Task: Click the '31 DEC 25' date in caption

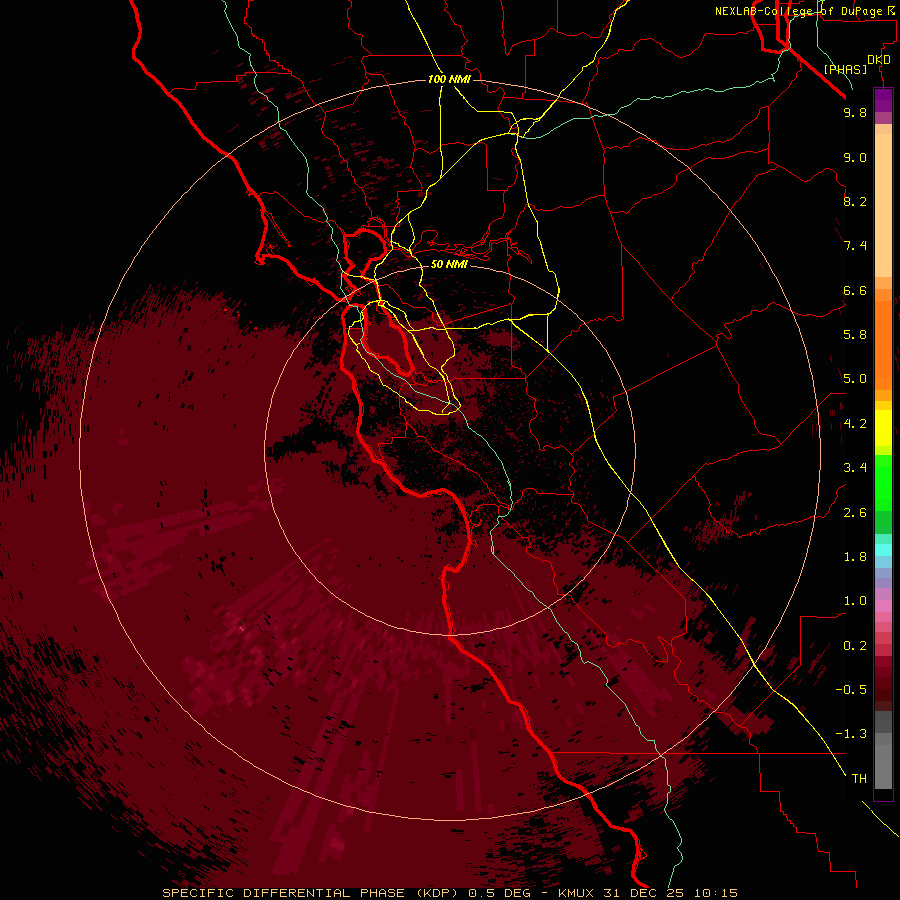Action: point(643,893)
